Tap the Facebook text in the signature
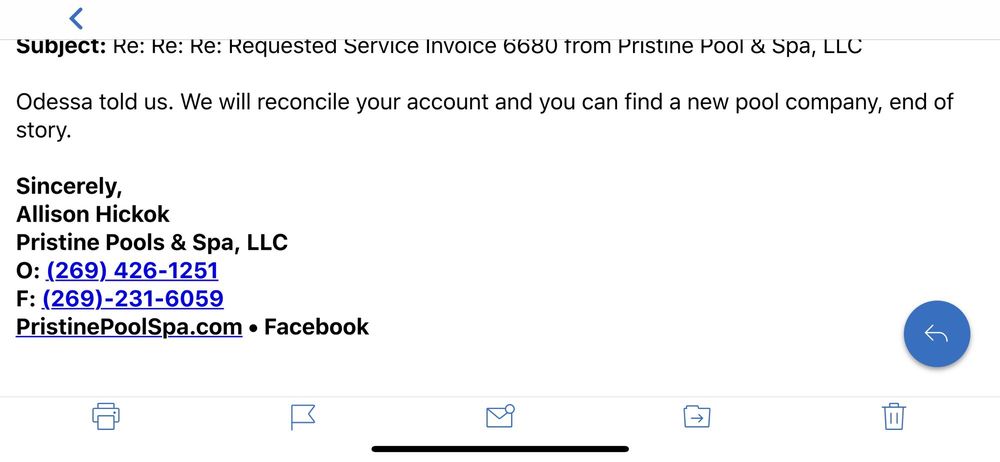Image resolution: width=1000 pixels, height=462 pixels. [316, 327]
